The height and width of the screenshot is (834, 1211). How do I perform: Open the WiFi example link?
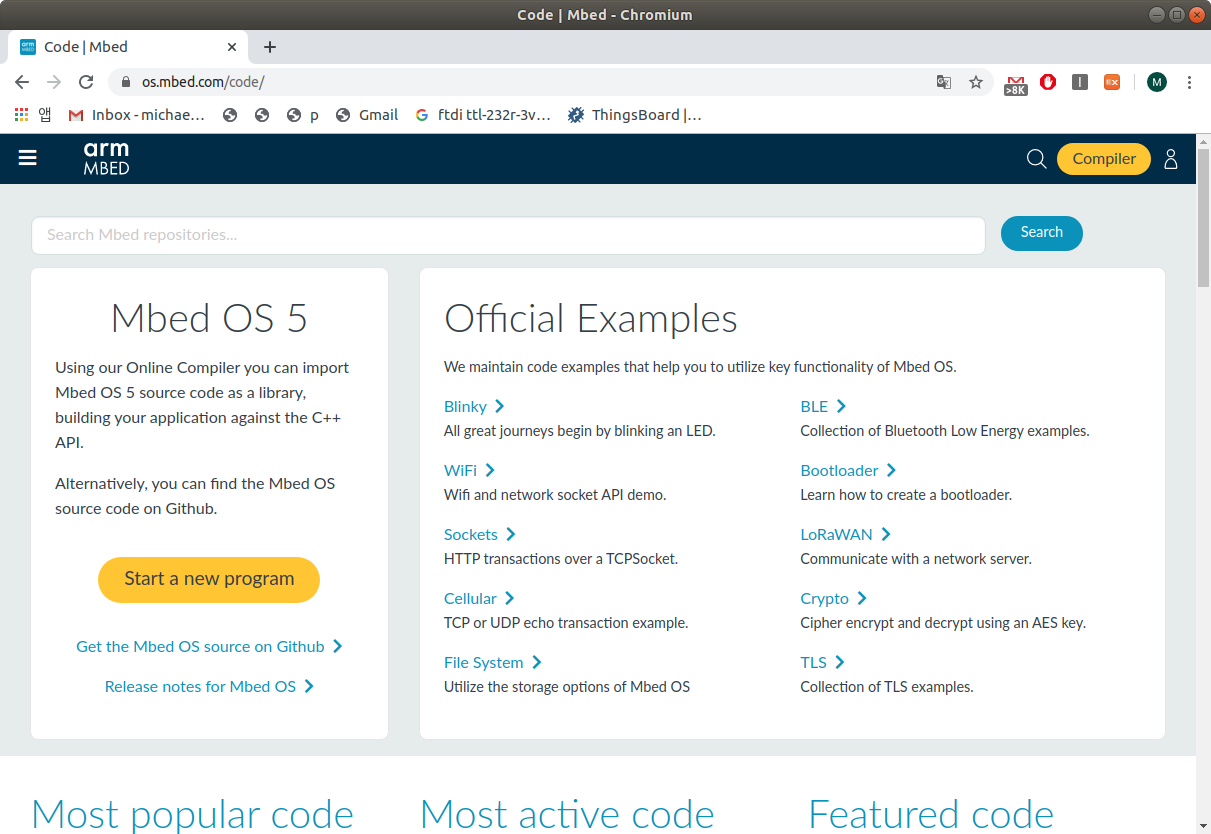(469, 470)
